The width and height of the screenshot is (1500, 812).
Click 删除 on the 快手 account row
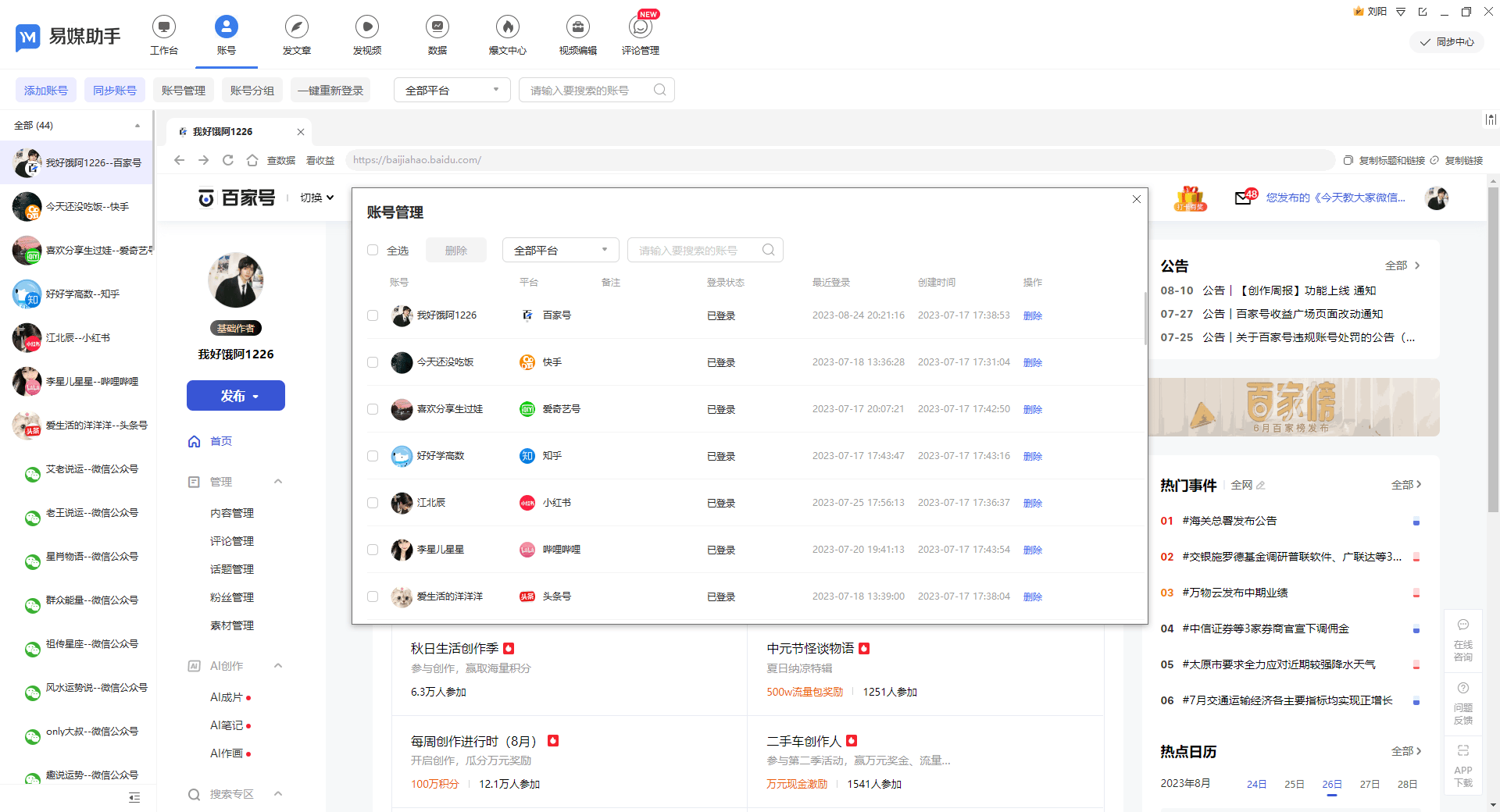point(1032,362)
